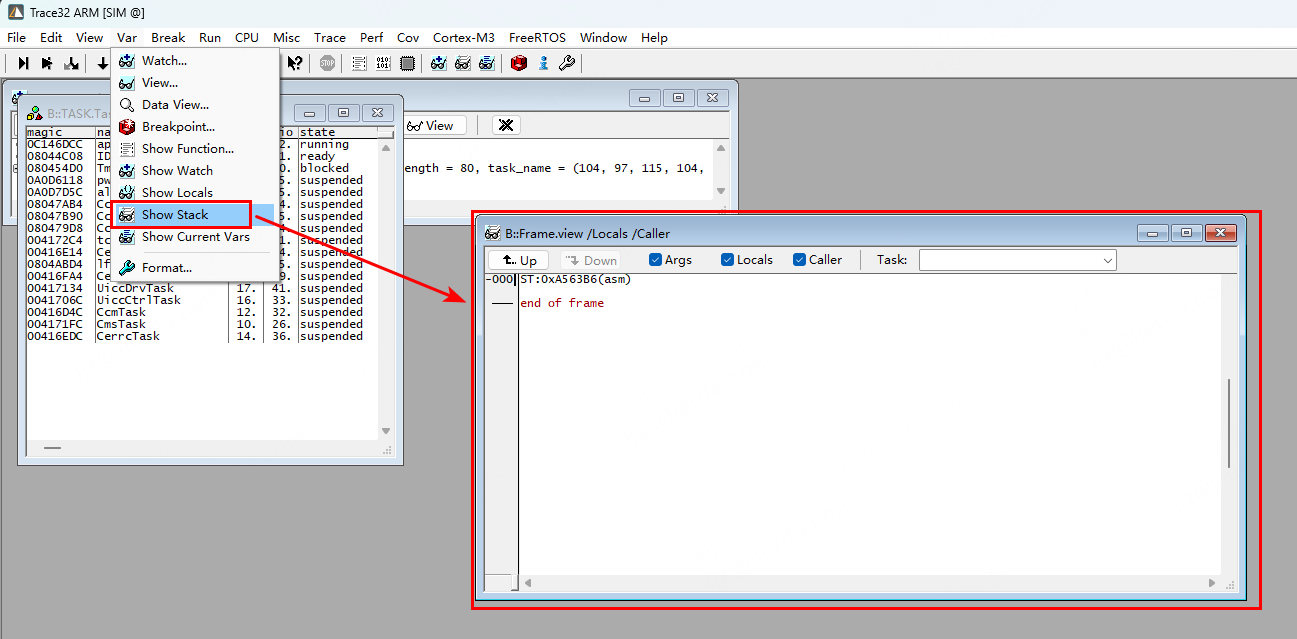This screenshot has width=1297, height=639.
Task: Disable the Caller checkbox
Action: coord(799,260)
